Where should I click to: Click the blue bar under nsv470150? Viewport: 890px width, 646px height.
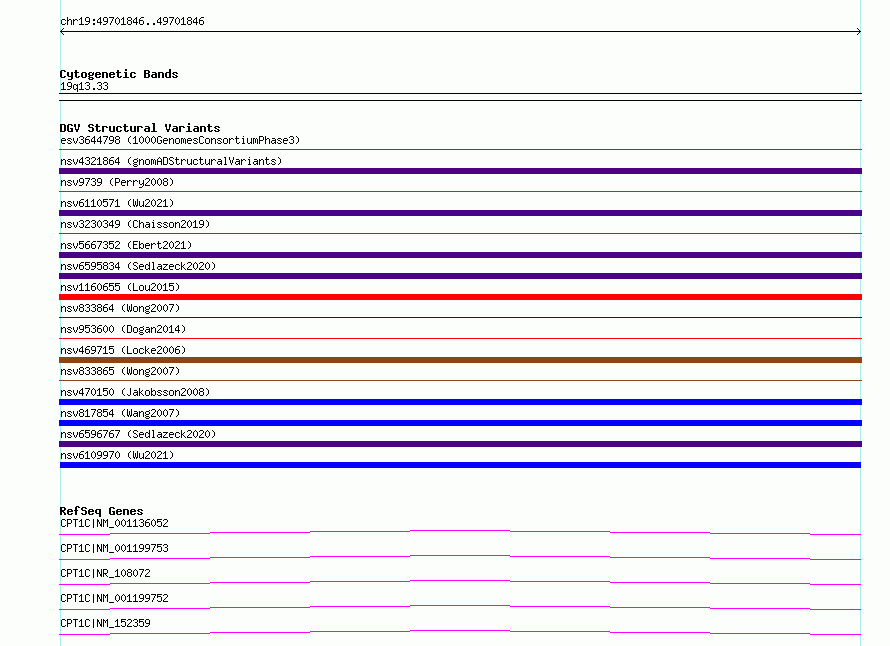460,402
